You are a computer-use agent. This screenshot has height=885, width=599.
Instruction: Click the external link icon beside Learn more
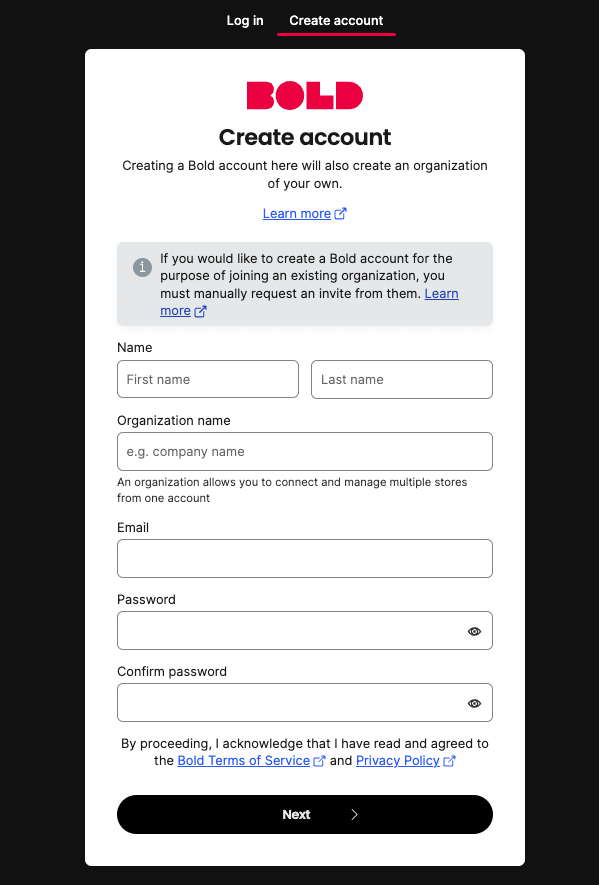(x=341, y=212)
